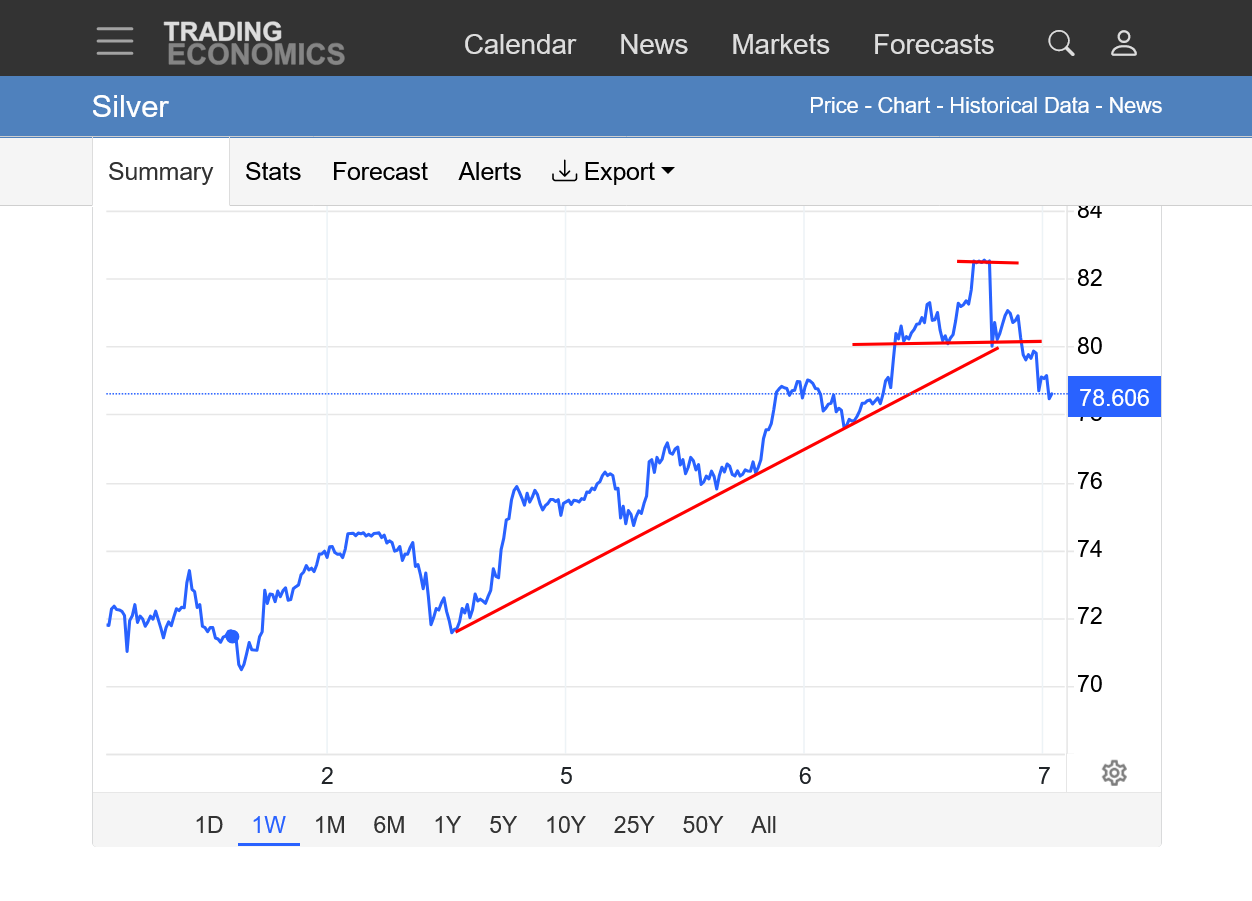Click the 78.606 current price label
The image size is (1252, 901).
click(x=1114, y=398)
